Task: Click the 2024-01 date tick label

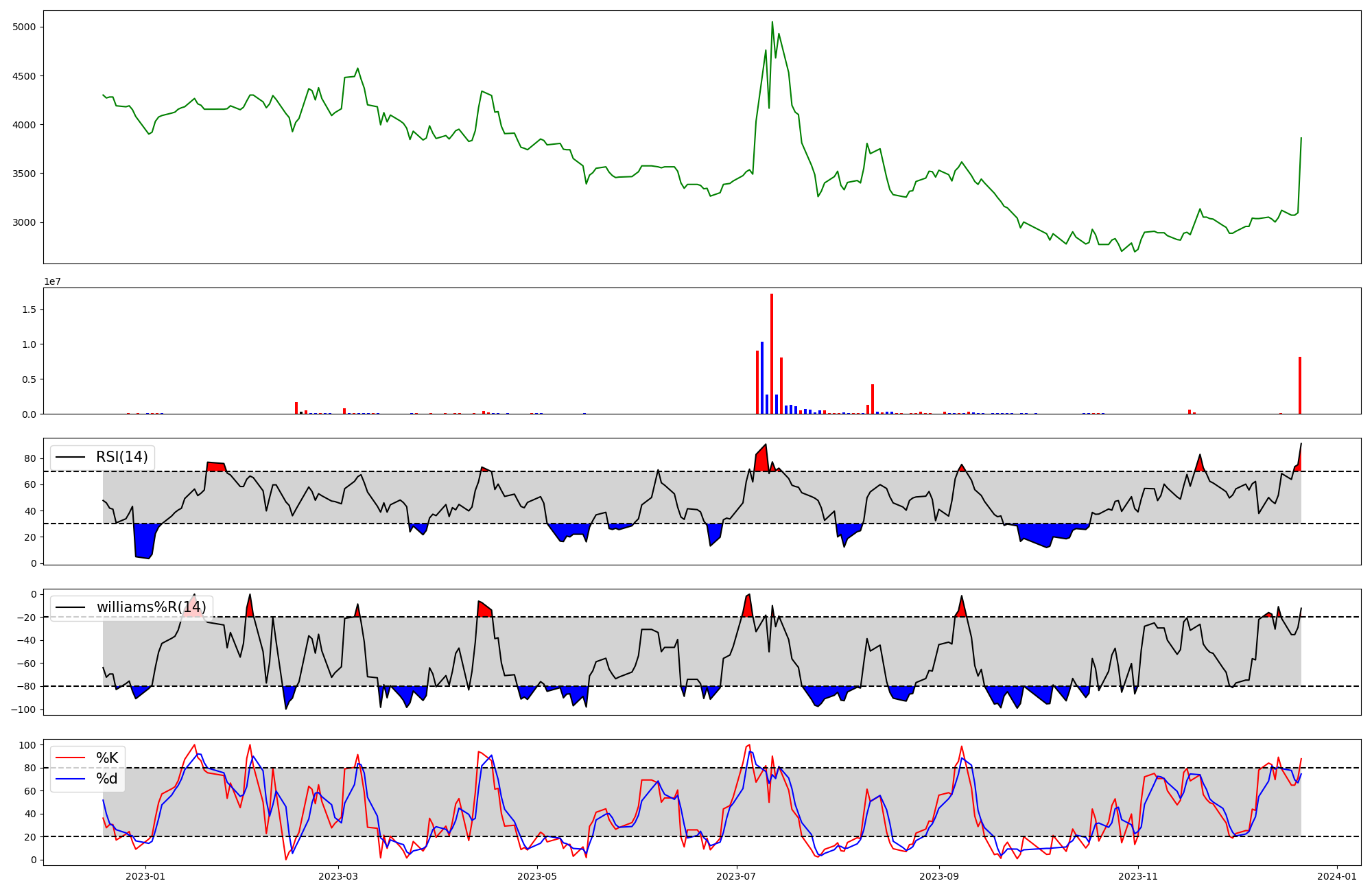Action: point(1337,876)
